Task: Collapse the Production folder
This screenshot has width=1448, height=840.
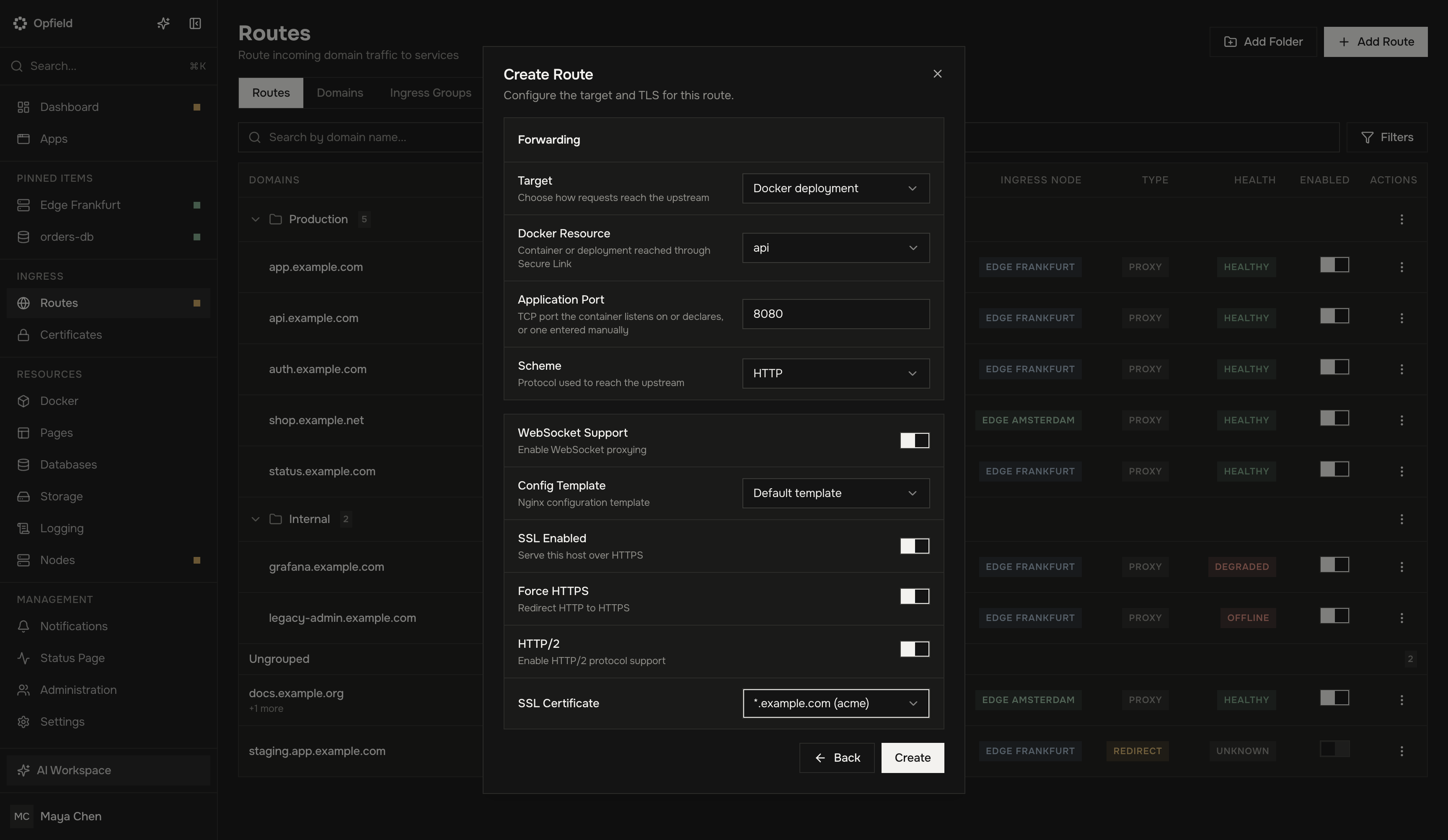Action: pos(255,219)
